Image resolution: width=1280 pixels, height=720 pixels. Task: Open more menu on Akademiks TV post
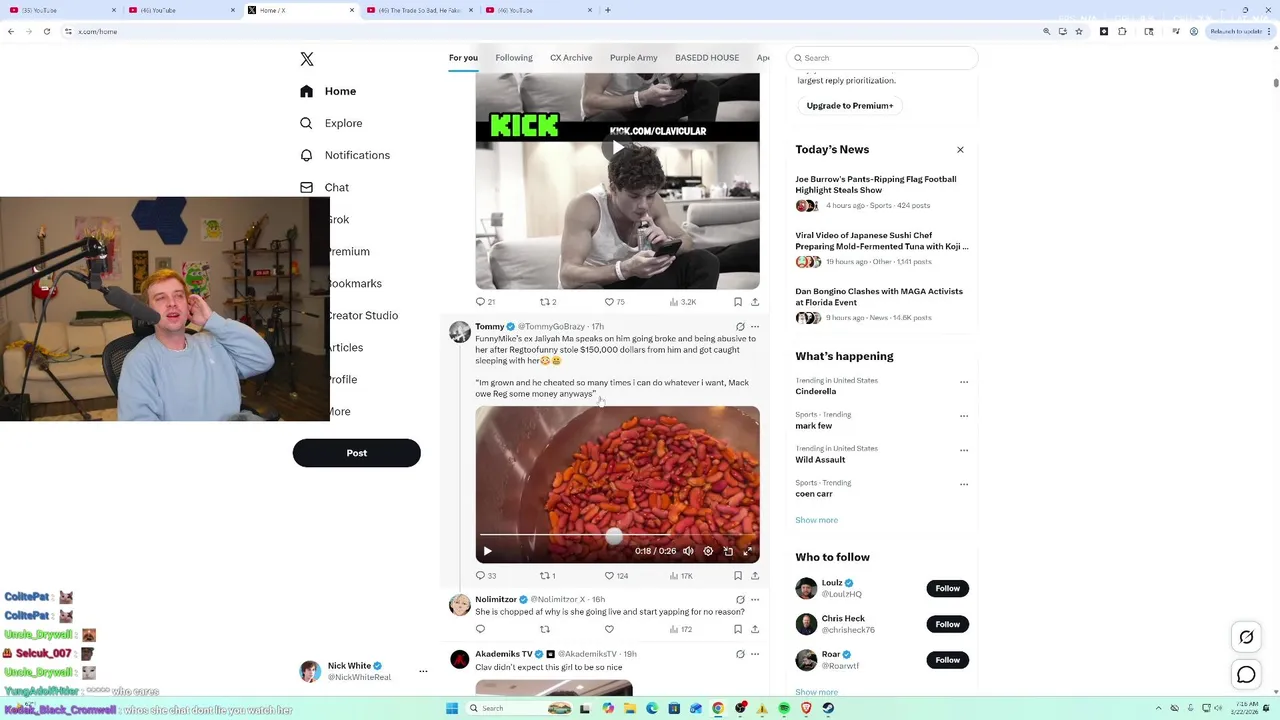(x=755, y=654)
